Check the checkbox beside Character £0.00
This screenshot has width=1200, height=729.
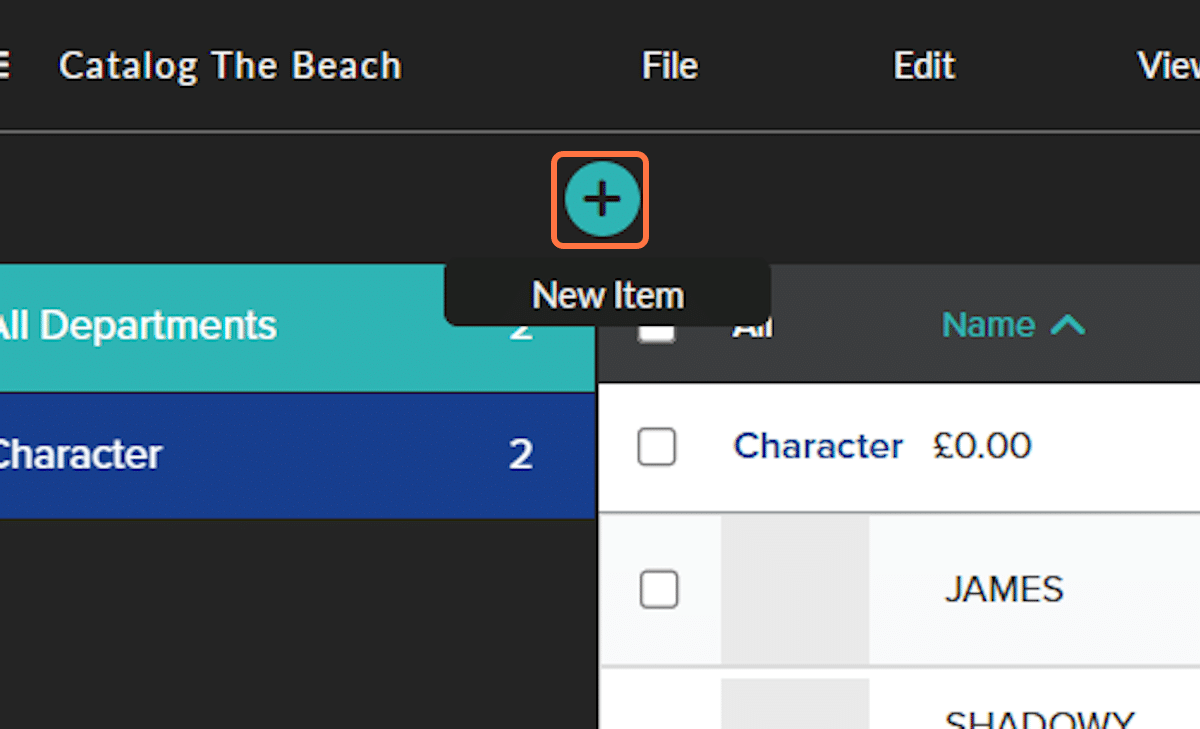(x=657, y=448)
